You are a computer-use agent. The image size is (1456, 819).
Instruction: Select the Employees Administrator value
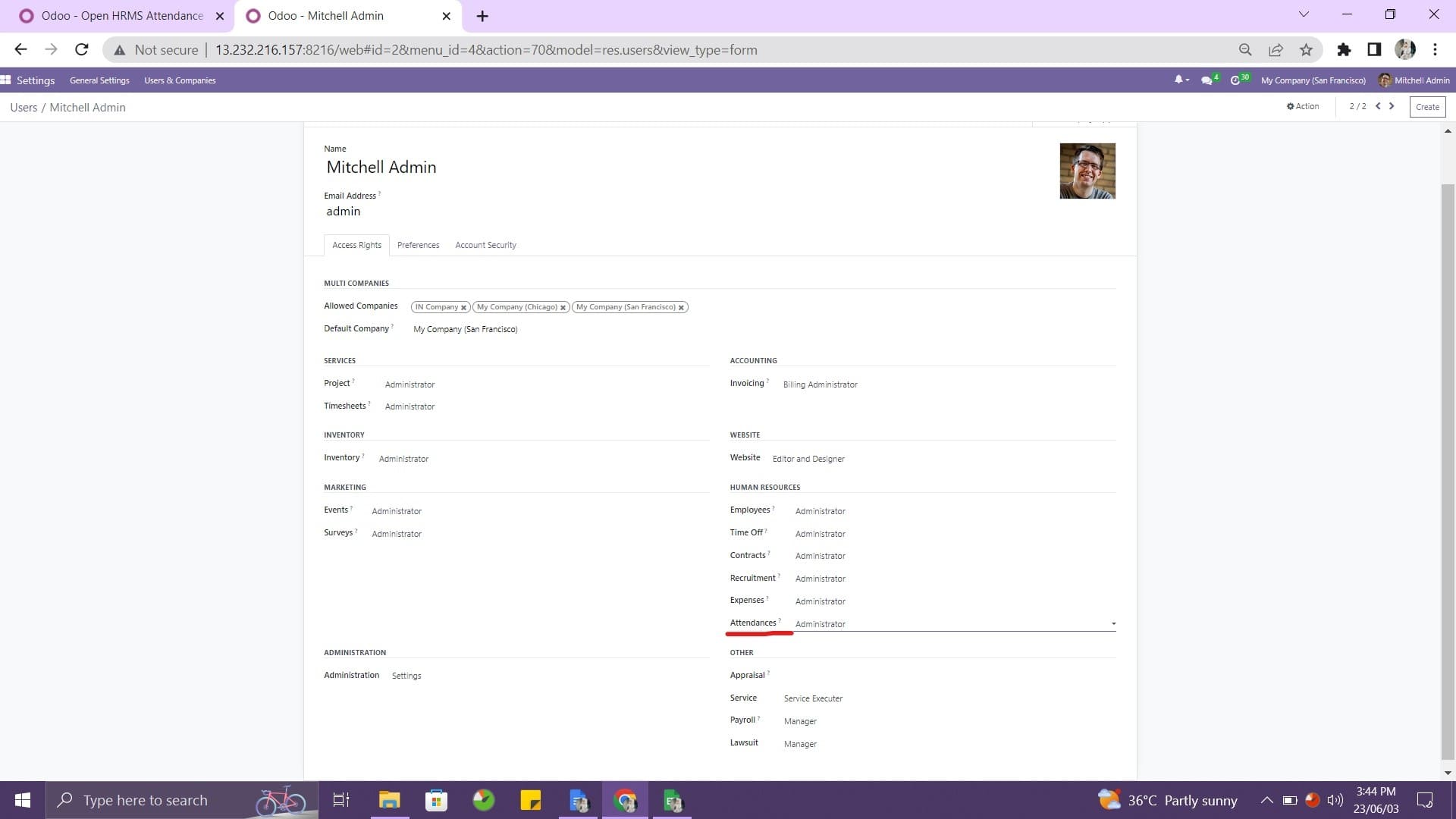(820, 511)
